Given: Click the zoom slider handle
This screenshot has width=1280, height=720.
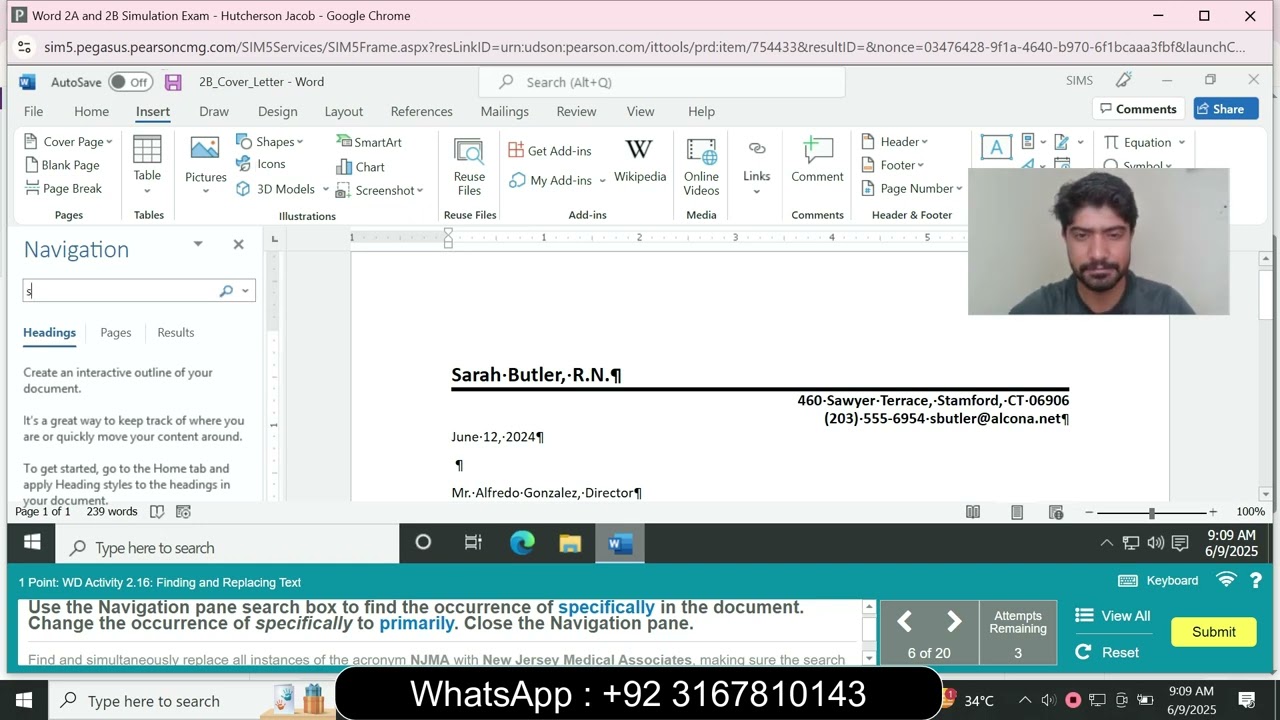Looking at the screenshot, I should tap(1152, 512).
